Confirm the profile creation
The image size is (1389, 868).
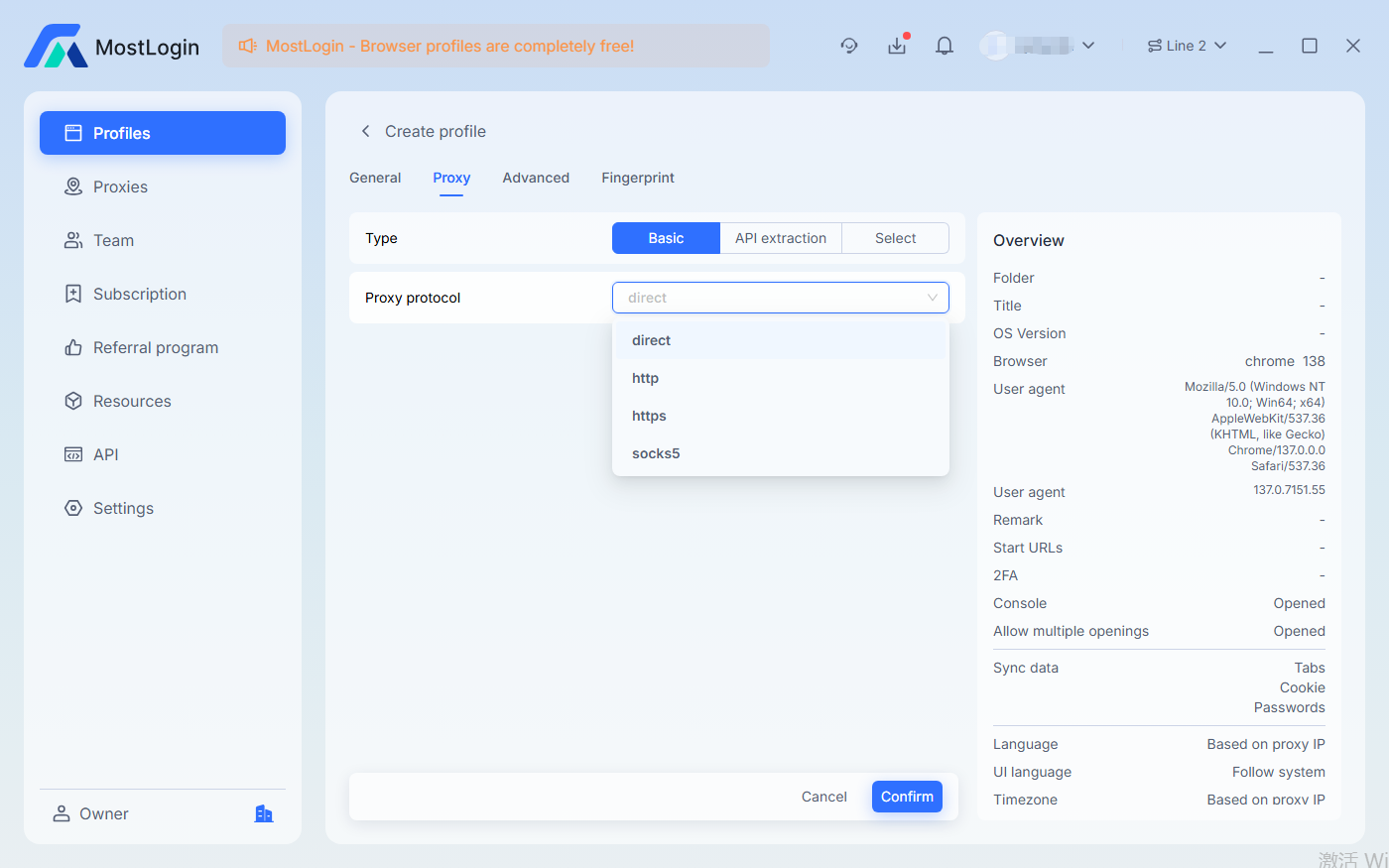point(907,797)
